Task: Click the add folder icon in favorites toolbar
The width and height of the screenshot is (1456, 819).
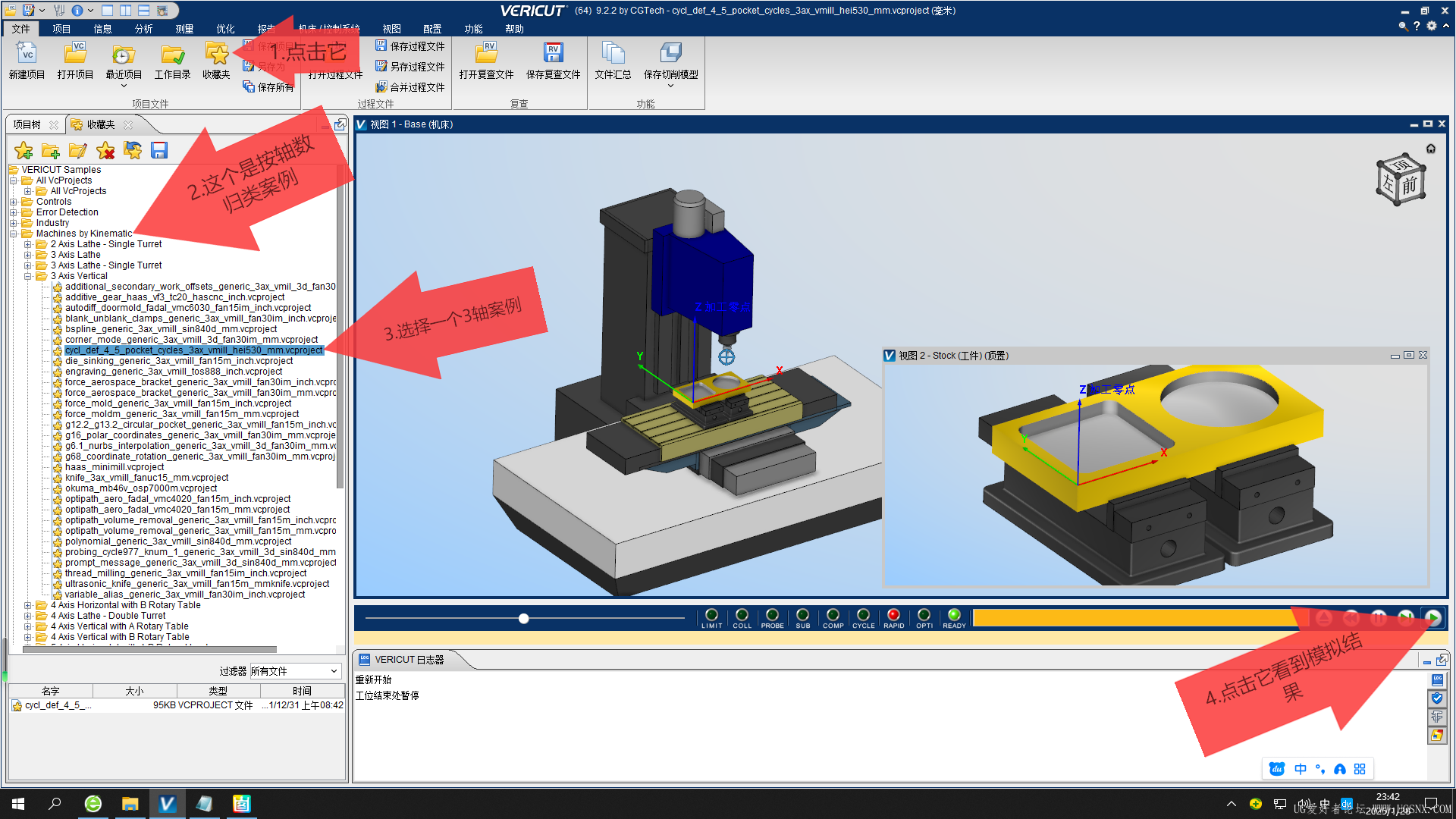Action: point(51,150)
